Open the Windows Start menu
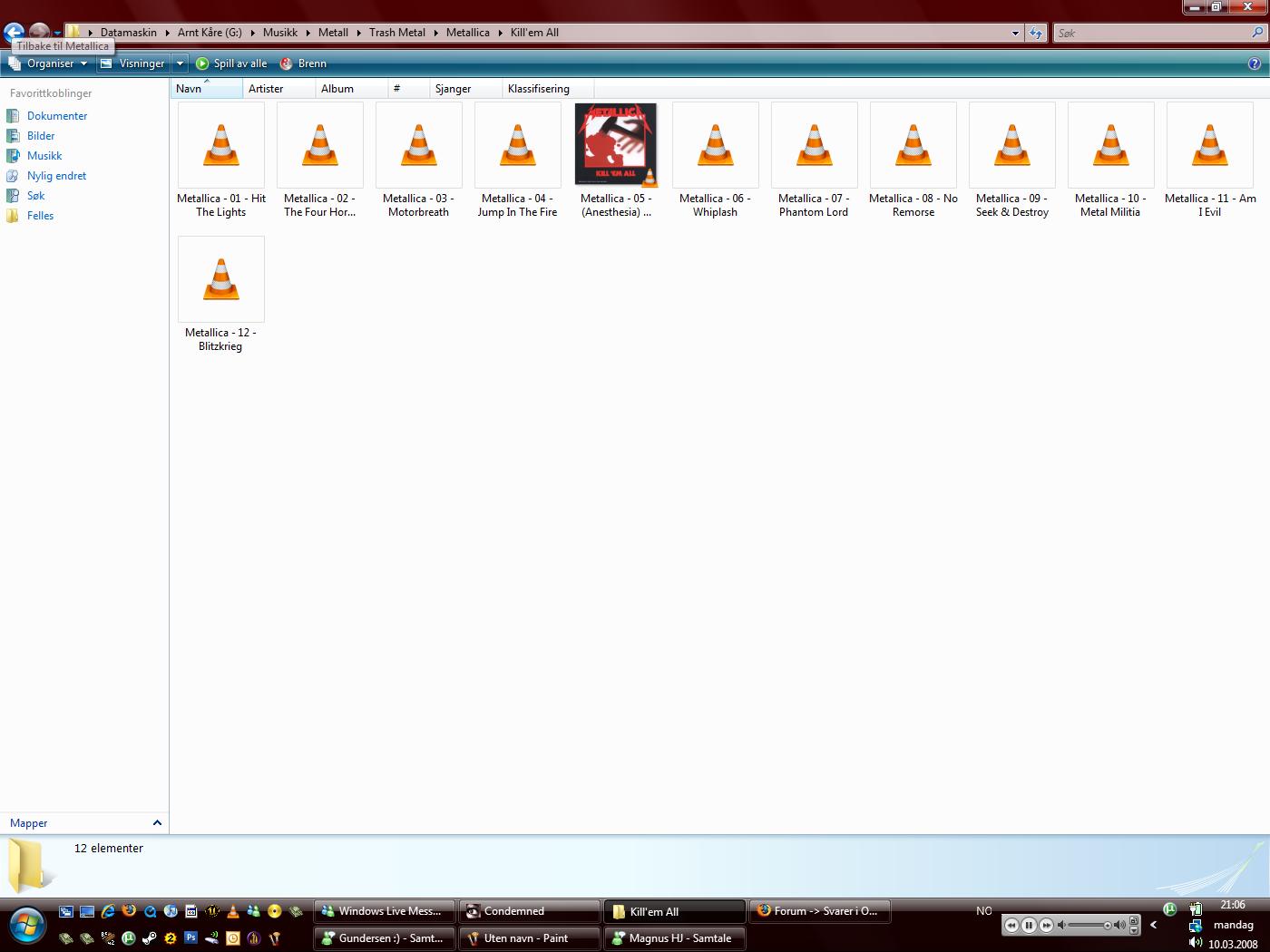Screen dimensions: 1270x952 coord(27,925)
